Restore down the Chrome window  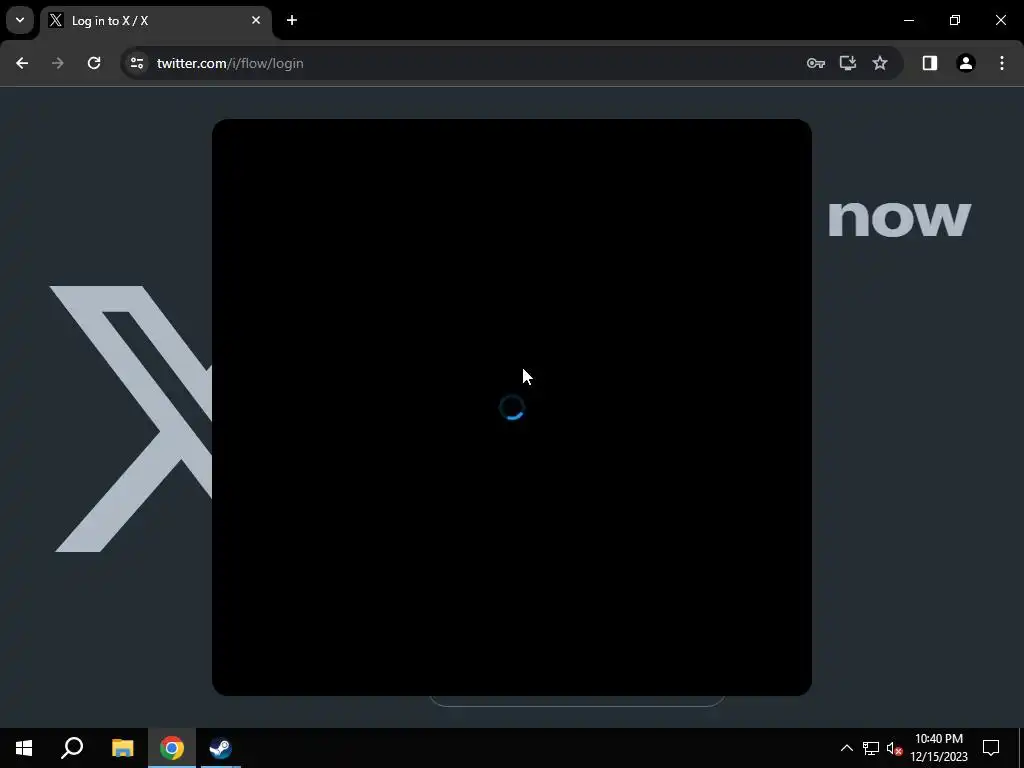(x=955, y=20)
